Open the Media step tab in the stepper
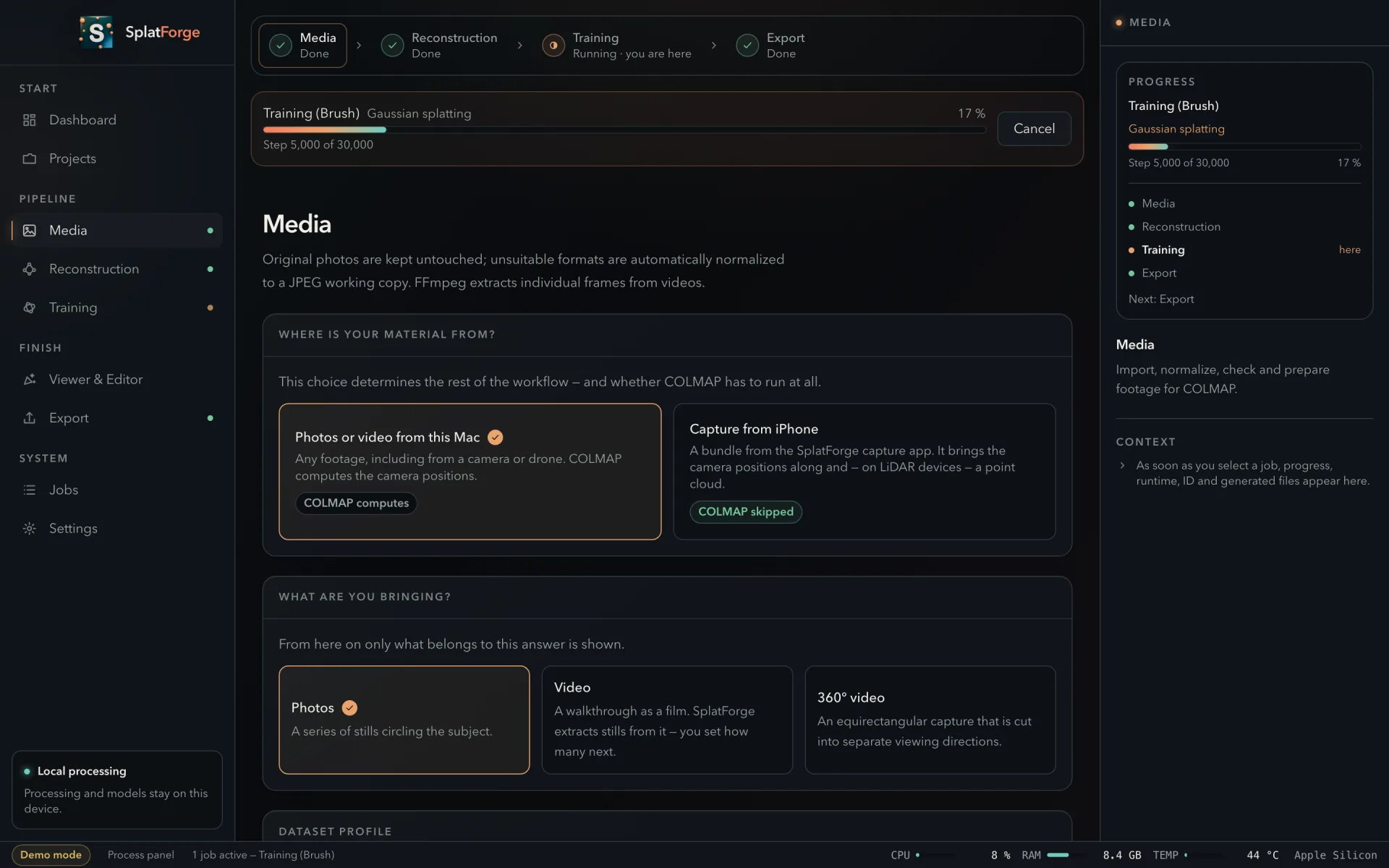Screen dimensions: 1389x868 pyautogui.click(x=303, y=46)
